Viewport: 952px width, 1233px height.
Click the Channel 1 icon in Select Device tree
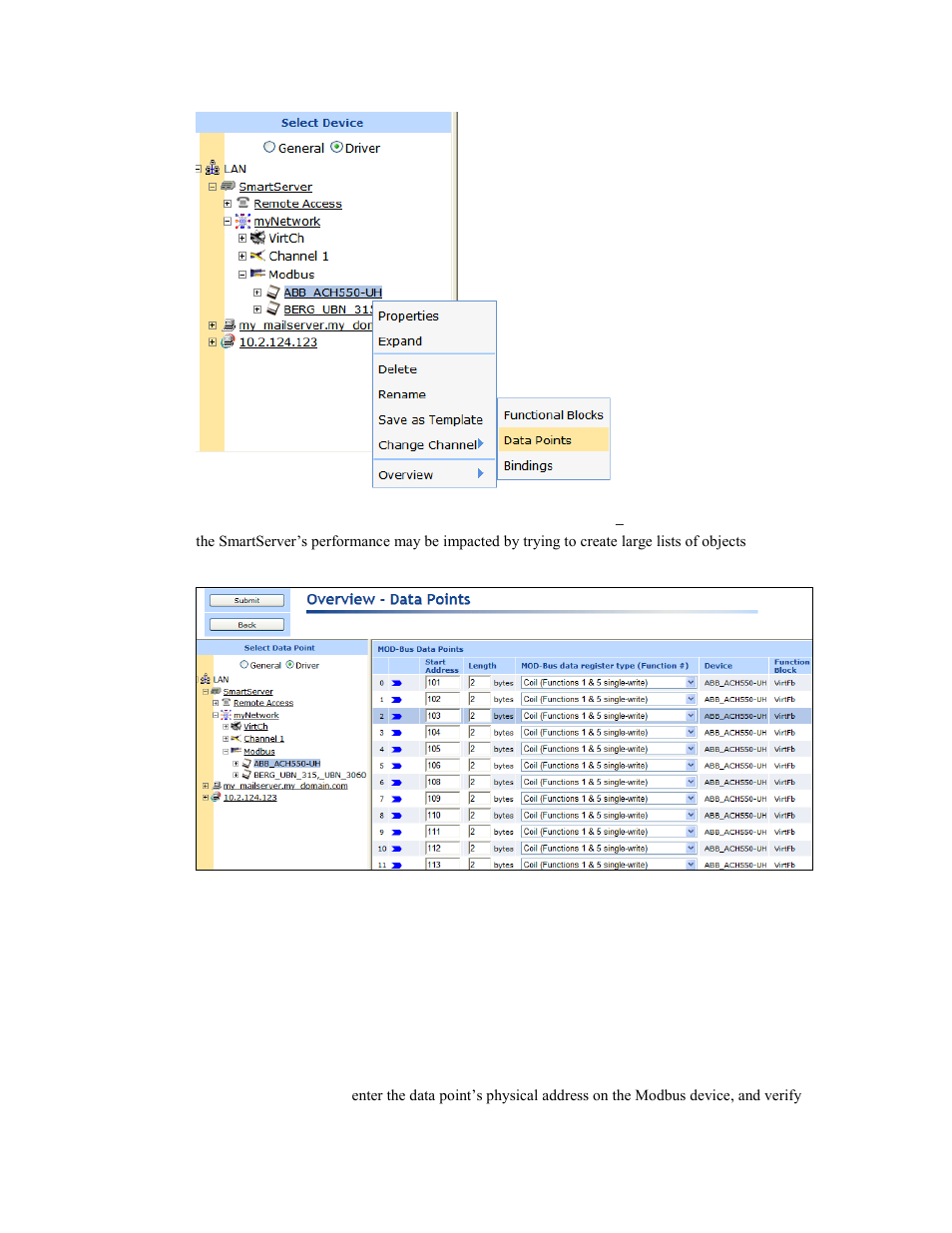pyautogui.click(x=257, y=256)
